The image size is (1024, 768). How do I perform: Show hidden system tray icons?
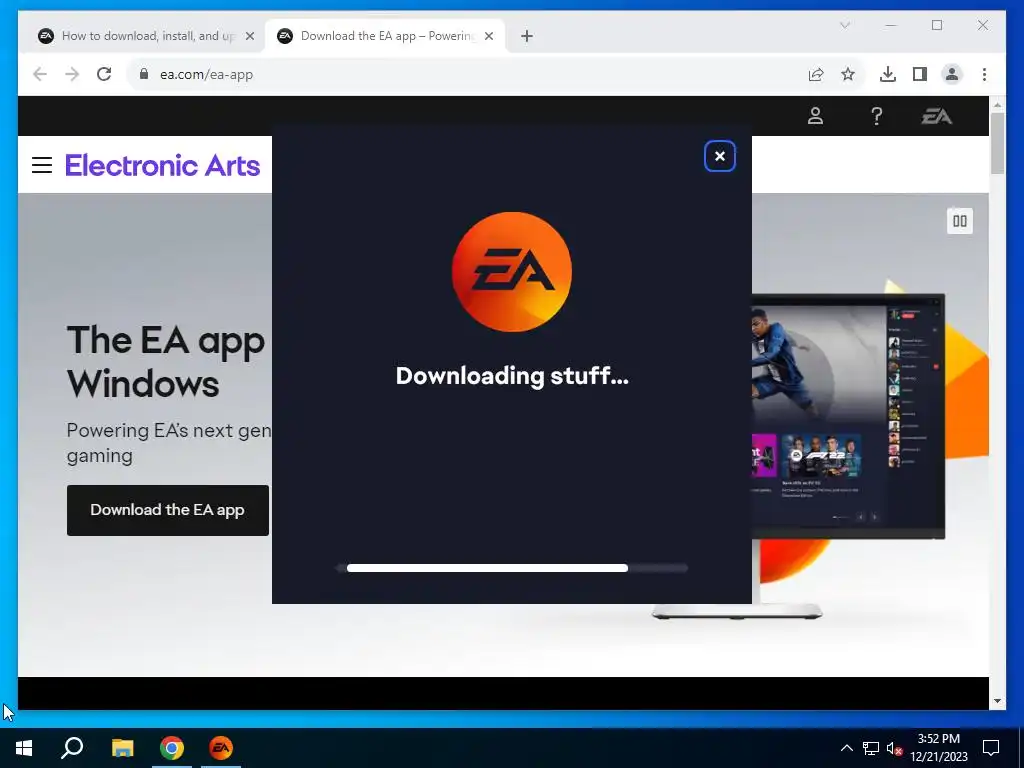[846, 748]
